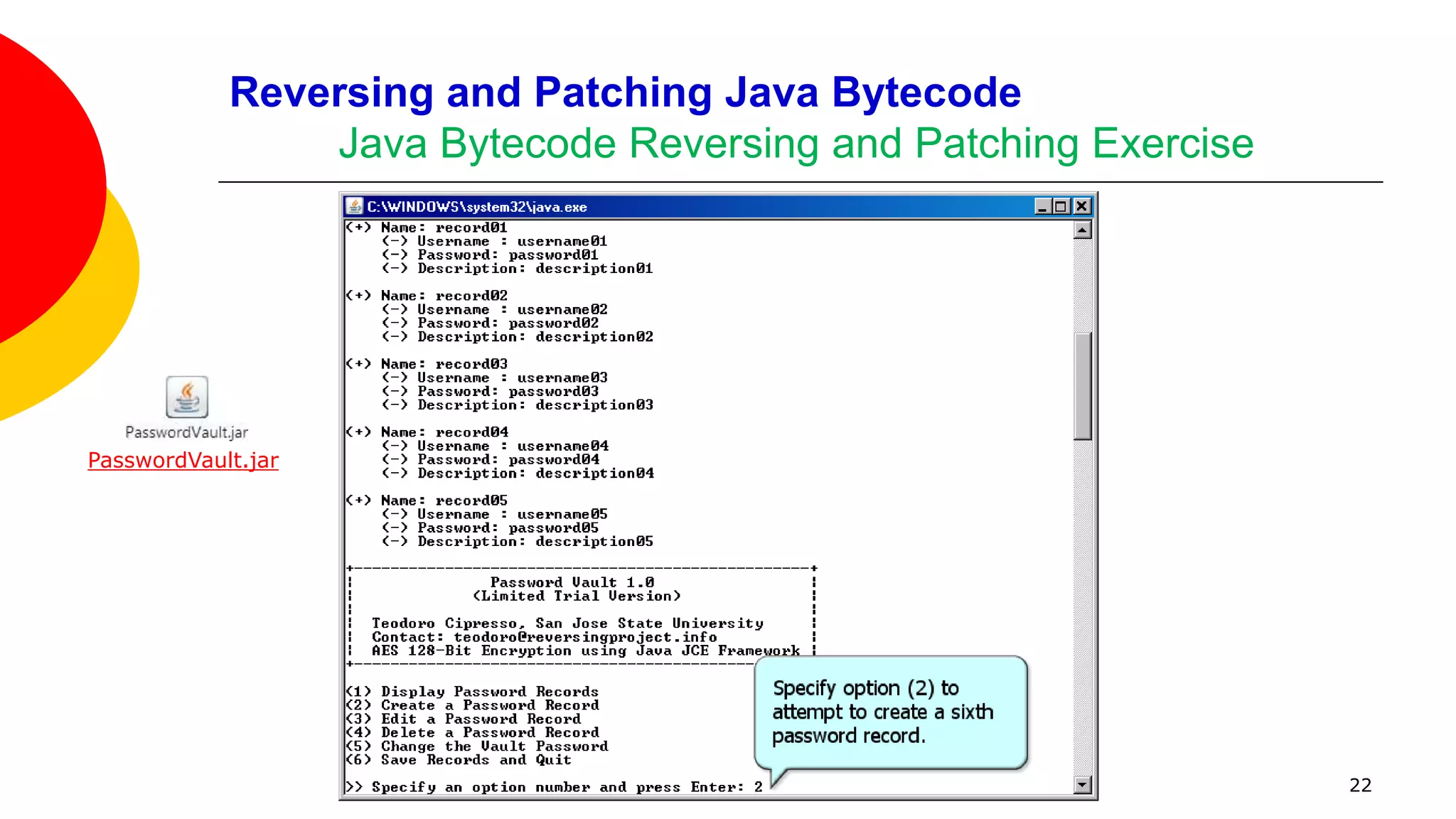
Task: Click the 'Specify option (2)' callout bubble
Action: (891, 712)
